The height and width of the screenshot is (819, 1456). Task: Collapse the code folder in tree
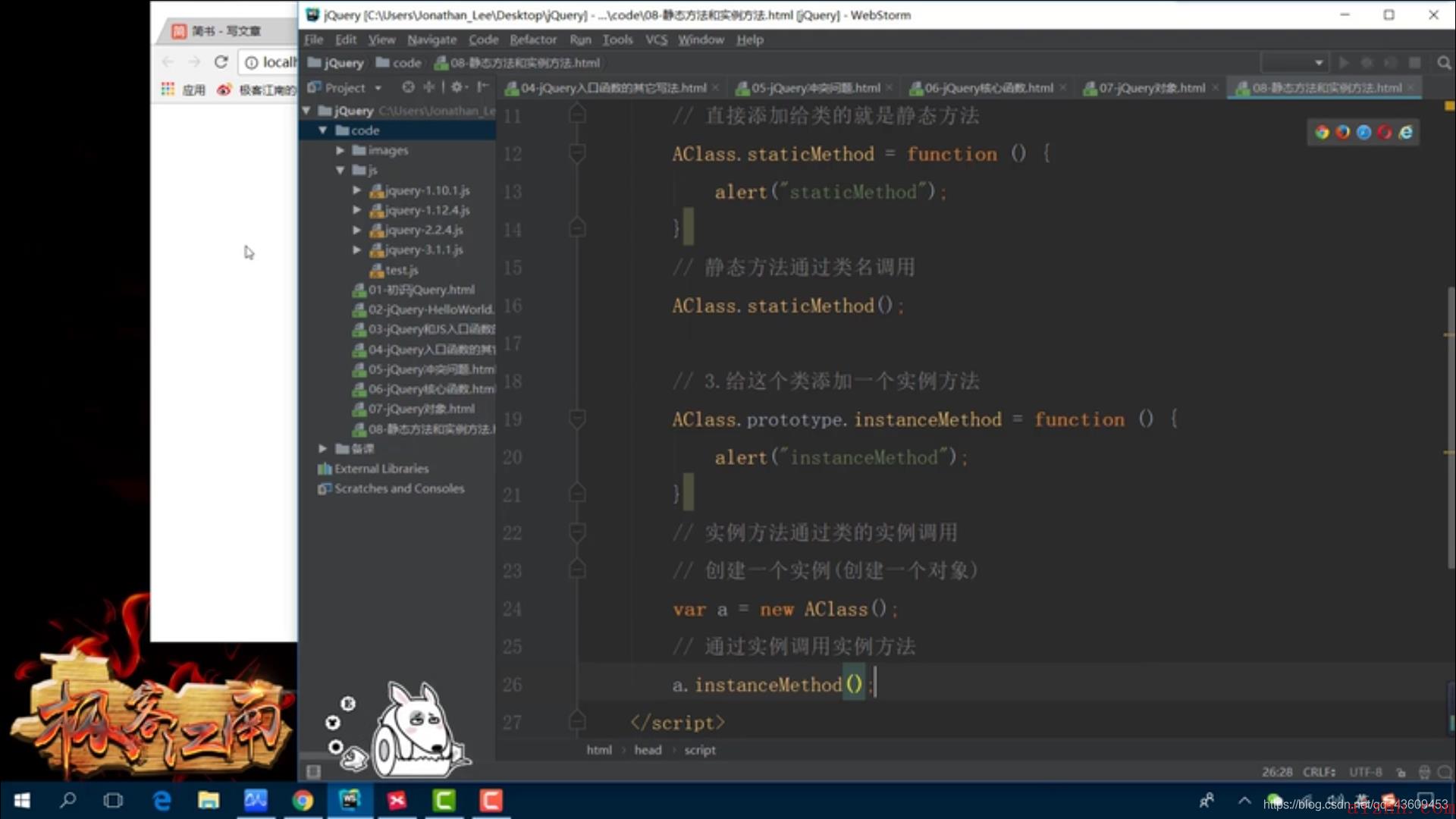(323, 130)
